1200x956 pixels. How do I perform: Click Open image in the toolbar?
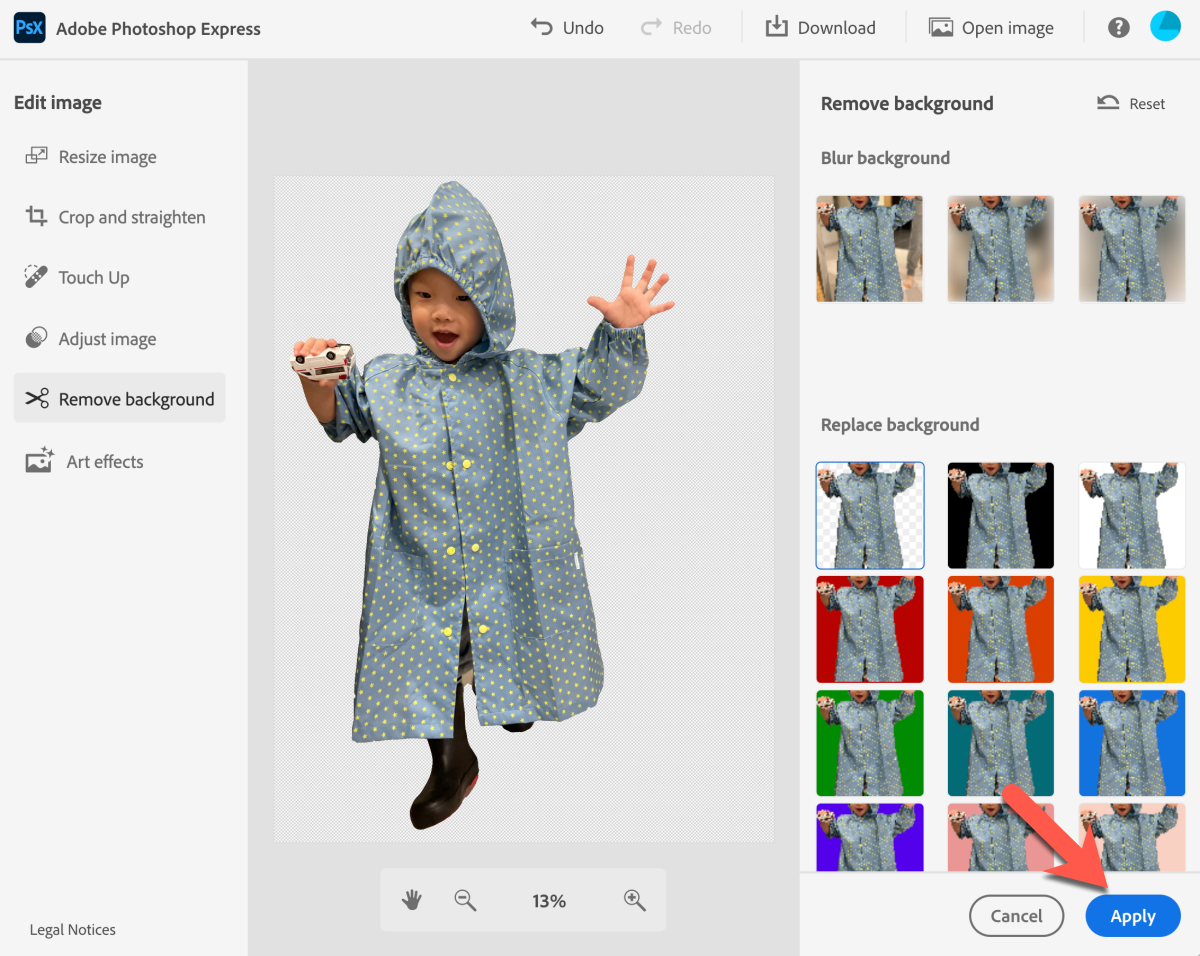pyautogui.click(x=991, y=28)
